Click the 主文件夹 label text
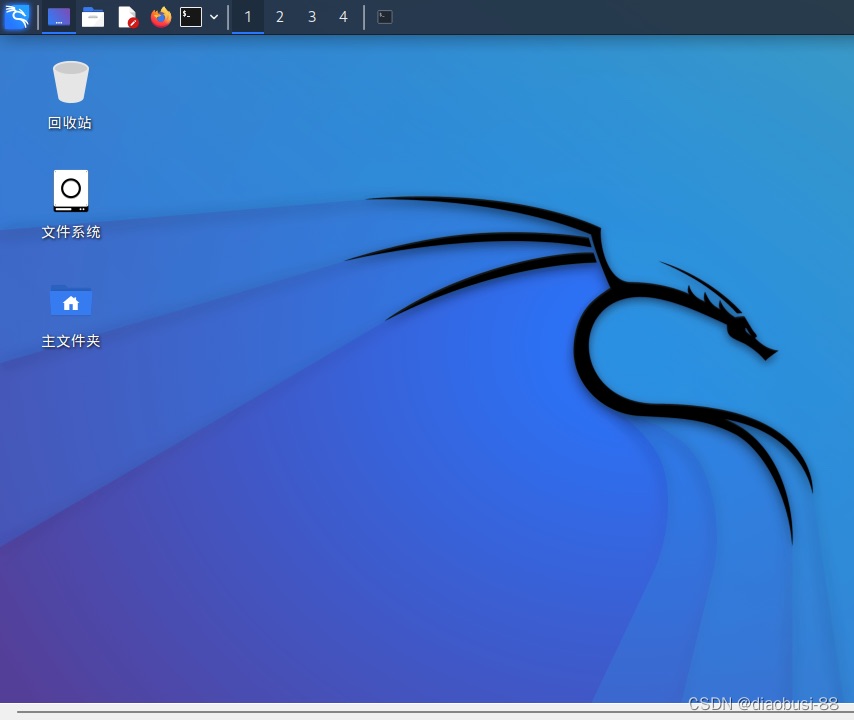This screenshot has width=854, height=720. (71, 341)
